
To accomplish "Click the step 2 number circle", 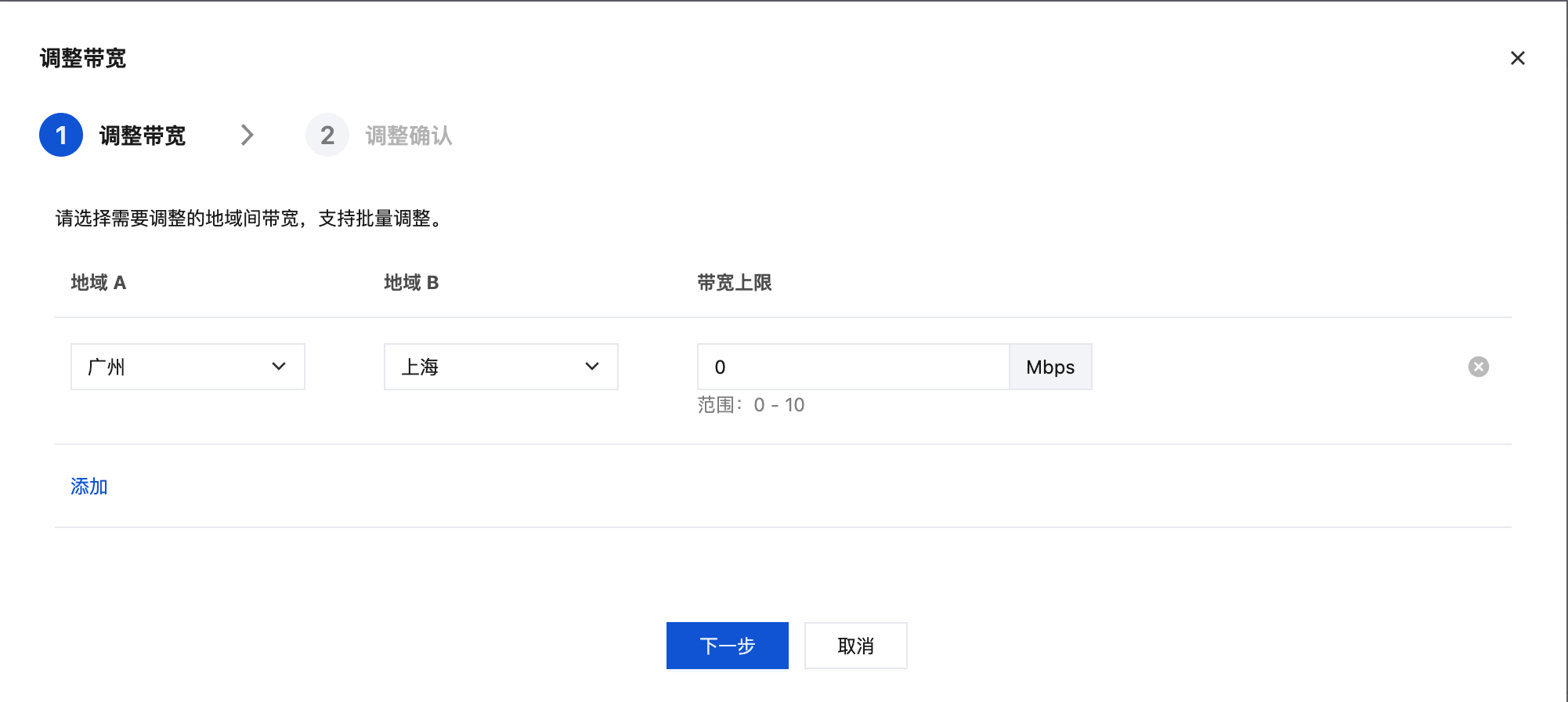I will [327, 135].
